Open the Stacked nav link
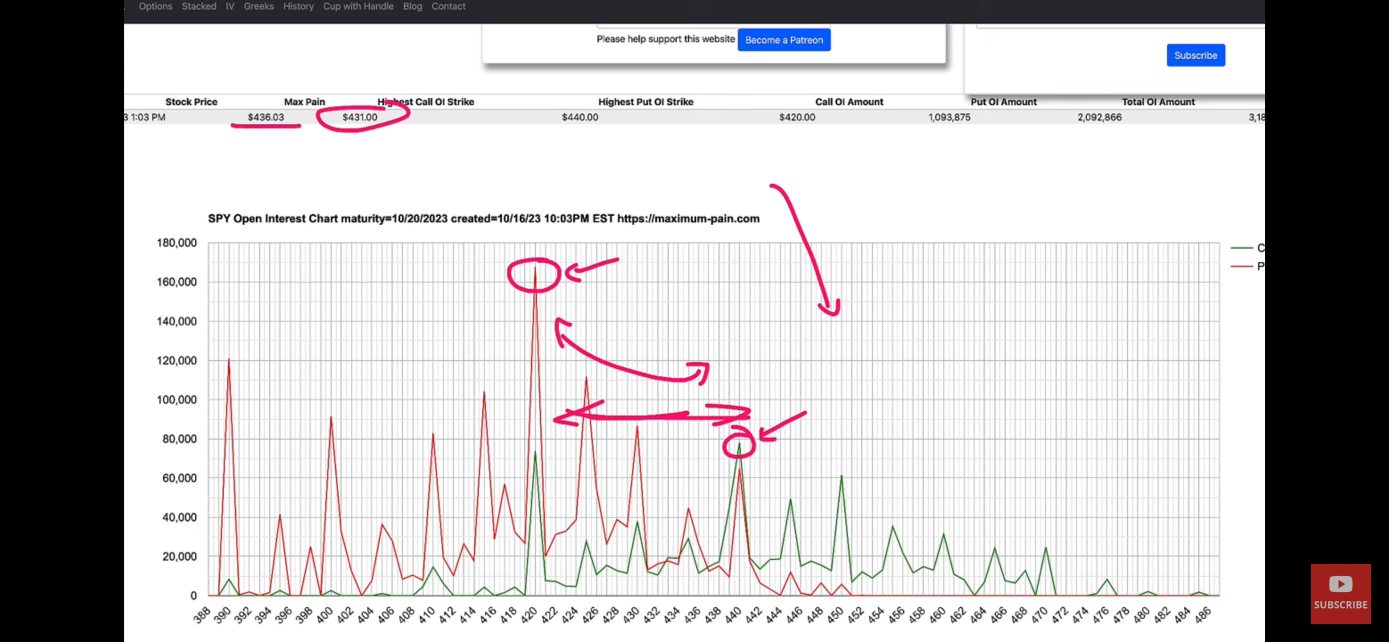Viewport: 1389px width, 642px height. click(x=199, y=6)
